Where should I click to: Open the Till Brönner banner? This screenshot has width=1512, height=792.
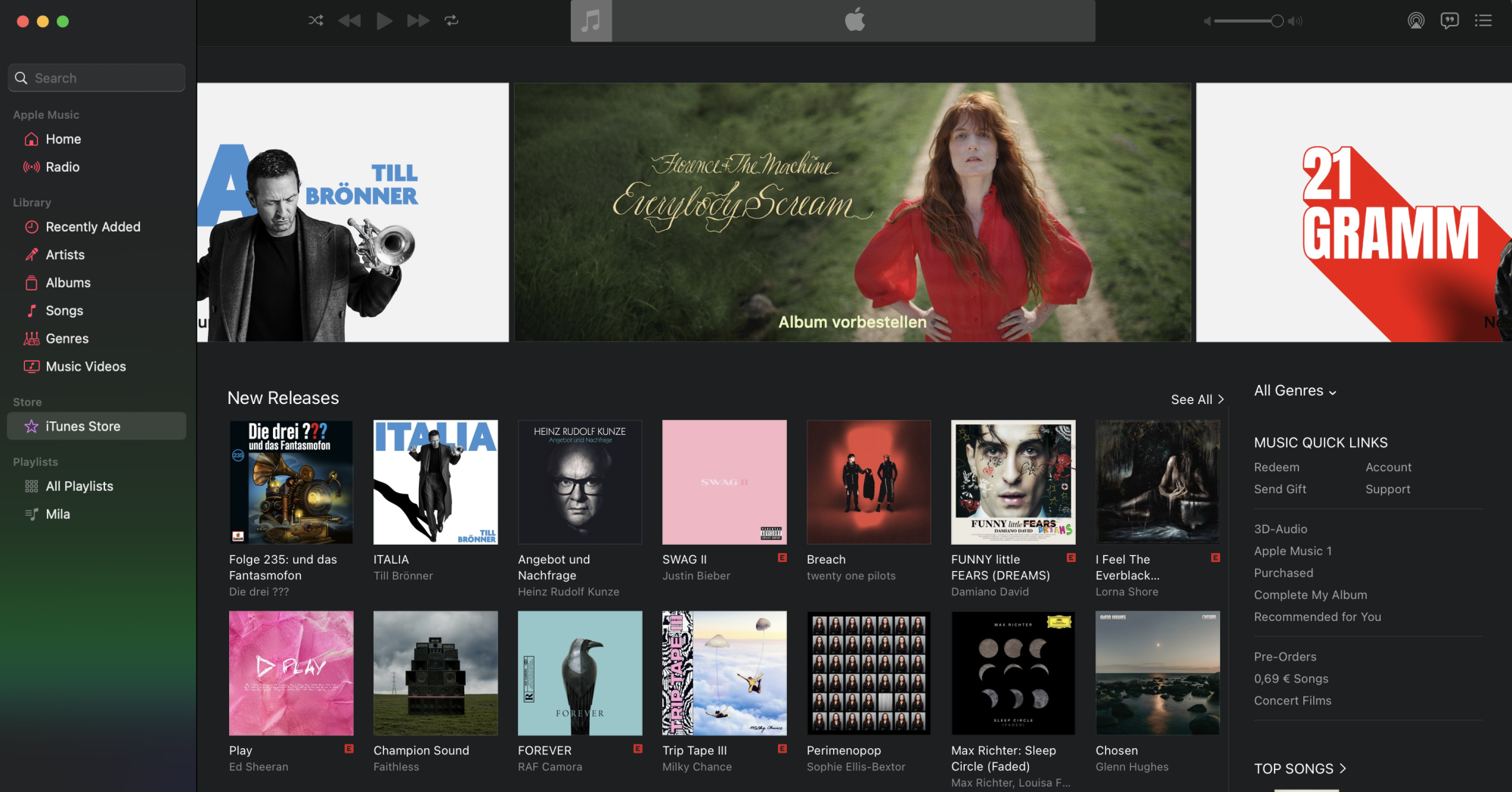coord(353,213)
